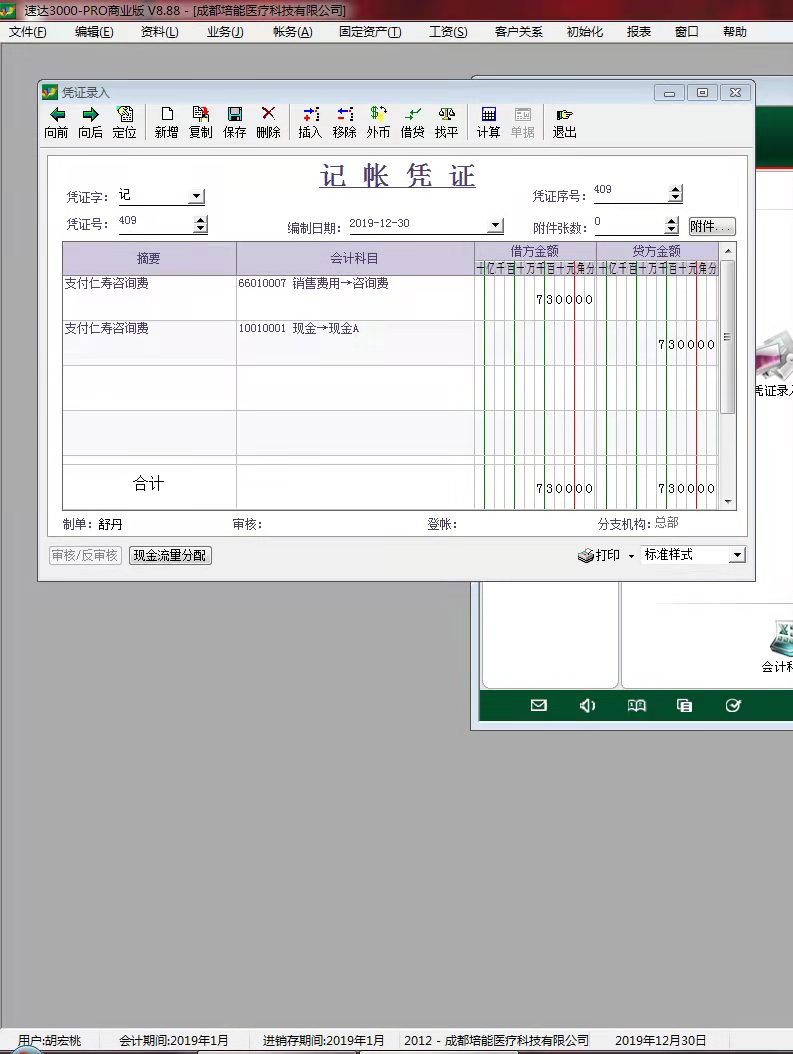This screenshot has width=793, height=1054.
Task: Open the 帐务(A) menu
Action: (x=292, y=32)
